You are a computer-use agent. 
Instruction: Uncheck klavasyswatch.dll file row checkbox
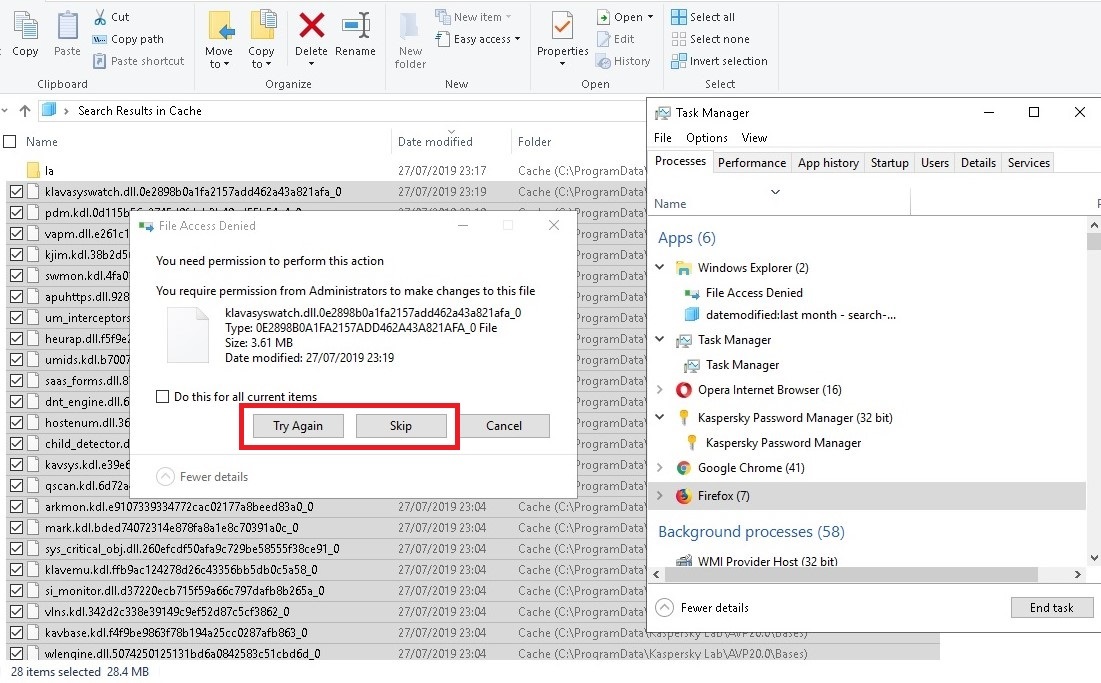pos(16,191)
